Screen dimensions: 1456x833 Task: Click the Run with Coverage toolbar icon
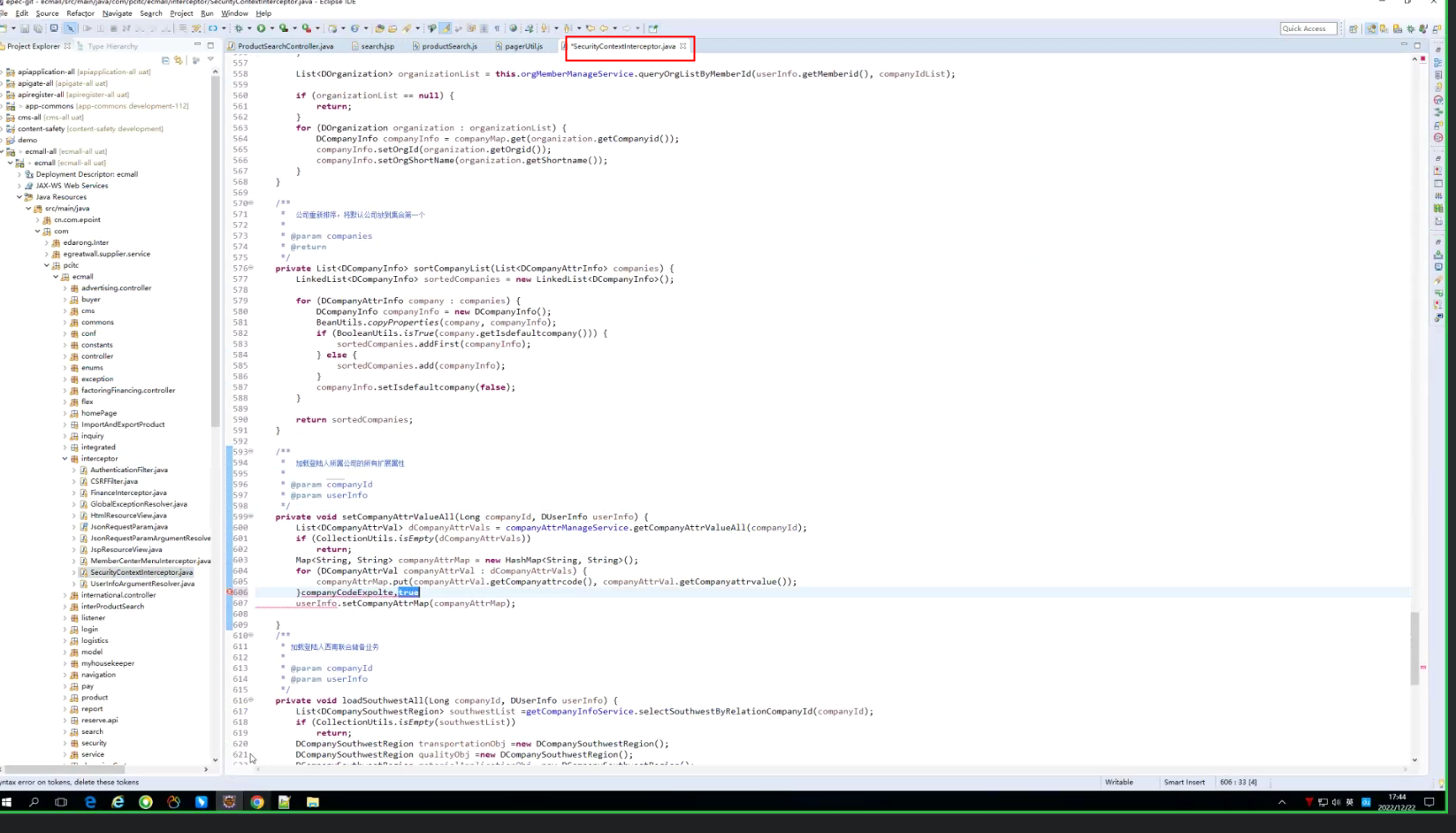pos(284,28)
